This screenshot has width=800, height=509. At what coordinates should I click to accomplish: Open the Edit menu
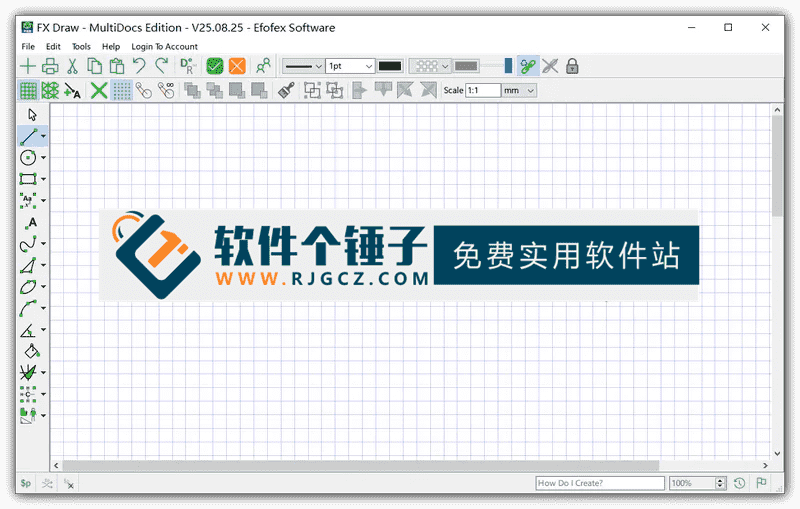coord(53,46)
